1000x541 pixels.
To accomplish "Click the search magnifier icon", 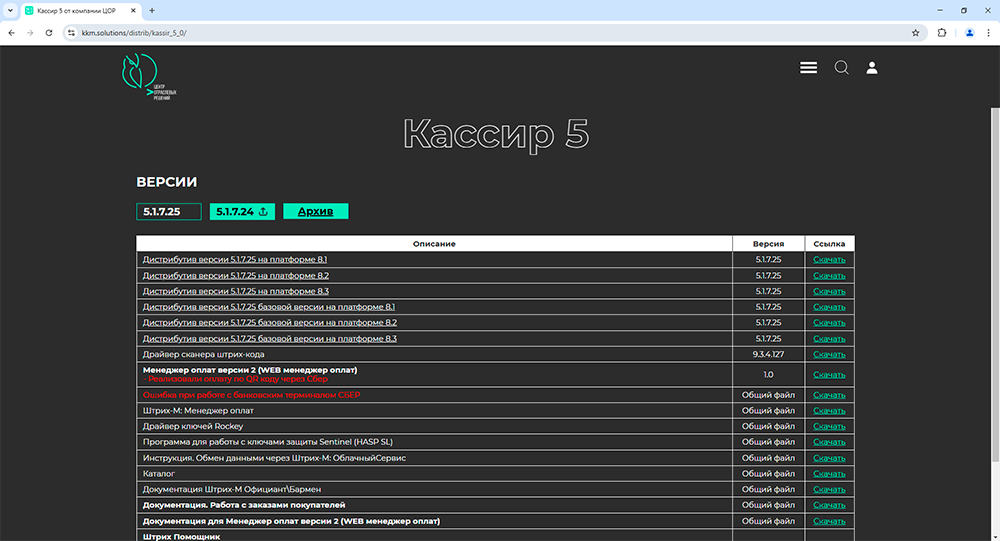I will click(x=841, y=68).
